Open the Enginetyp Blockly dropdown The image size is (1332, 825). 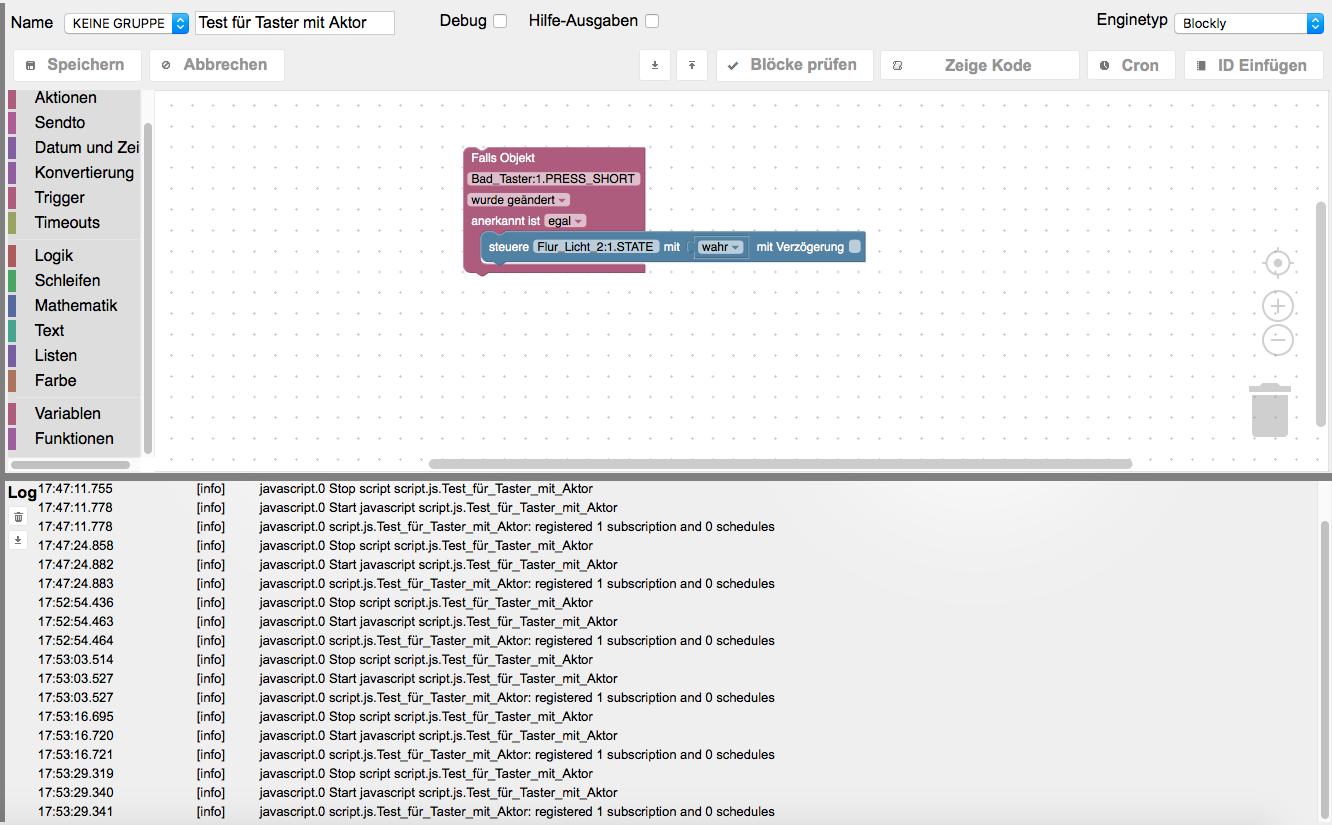[x=1249, y=23]
